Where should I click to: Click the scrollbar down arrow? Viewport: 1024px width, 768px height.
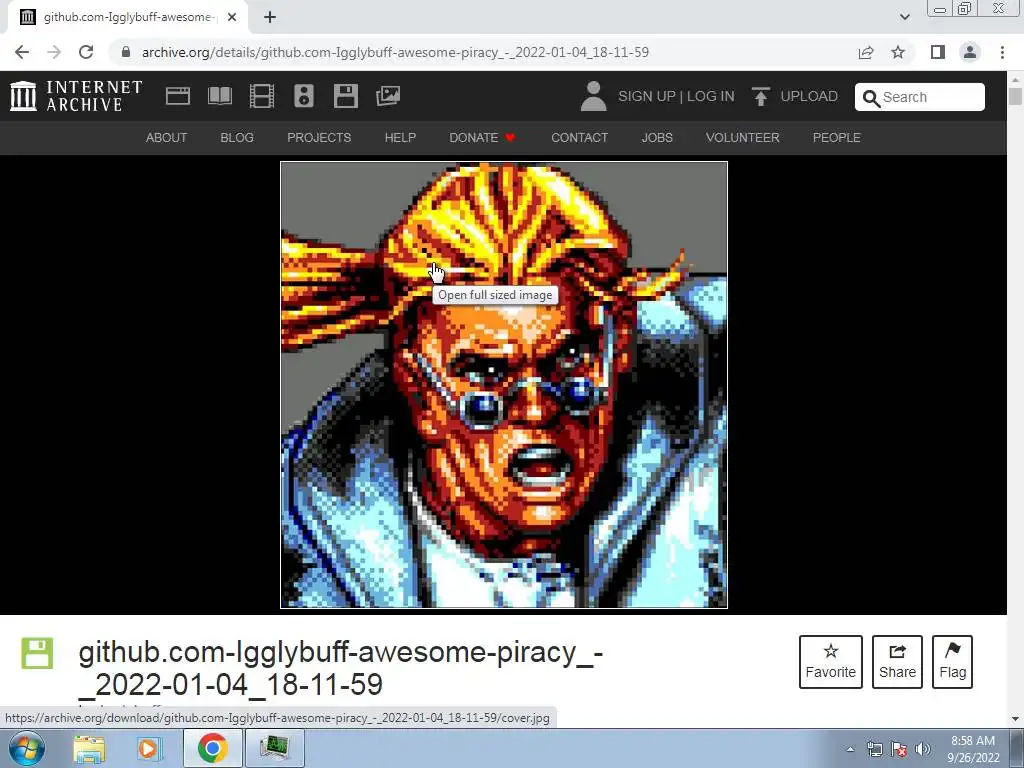tap(1015, 719)
